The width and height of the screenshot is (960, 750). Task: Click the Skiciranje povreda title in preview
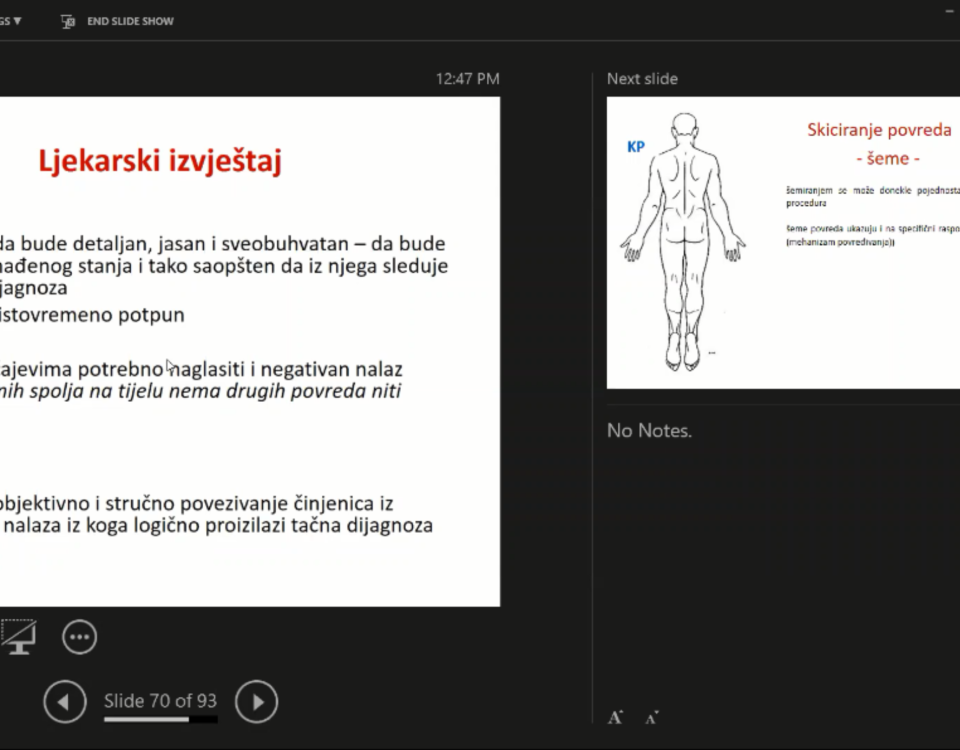[x=879, y=130]
